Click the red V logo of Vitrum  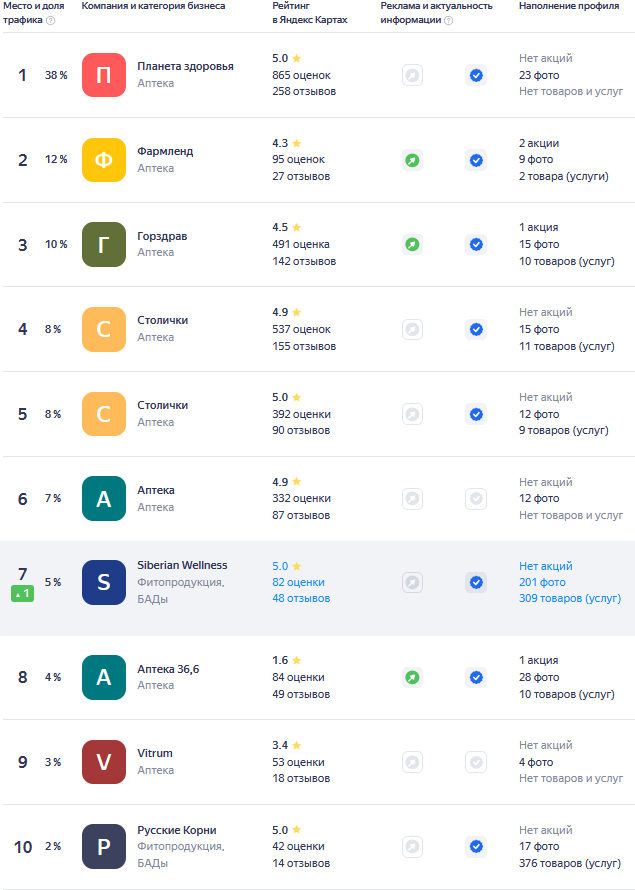[x=104, y=762]
